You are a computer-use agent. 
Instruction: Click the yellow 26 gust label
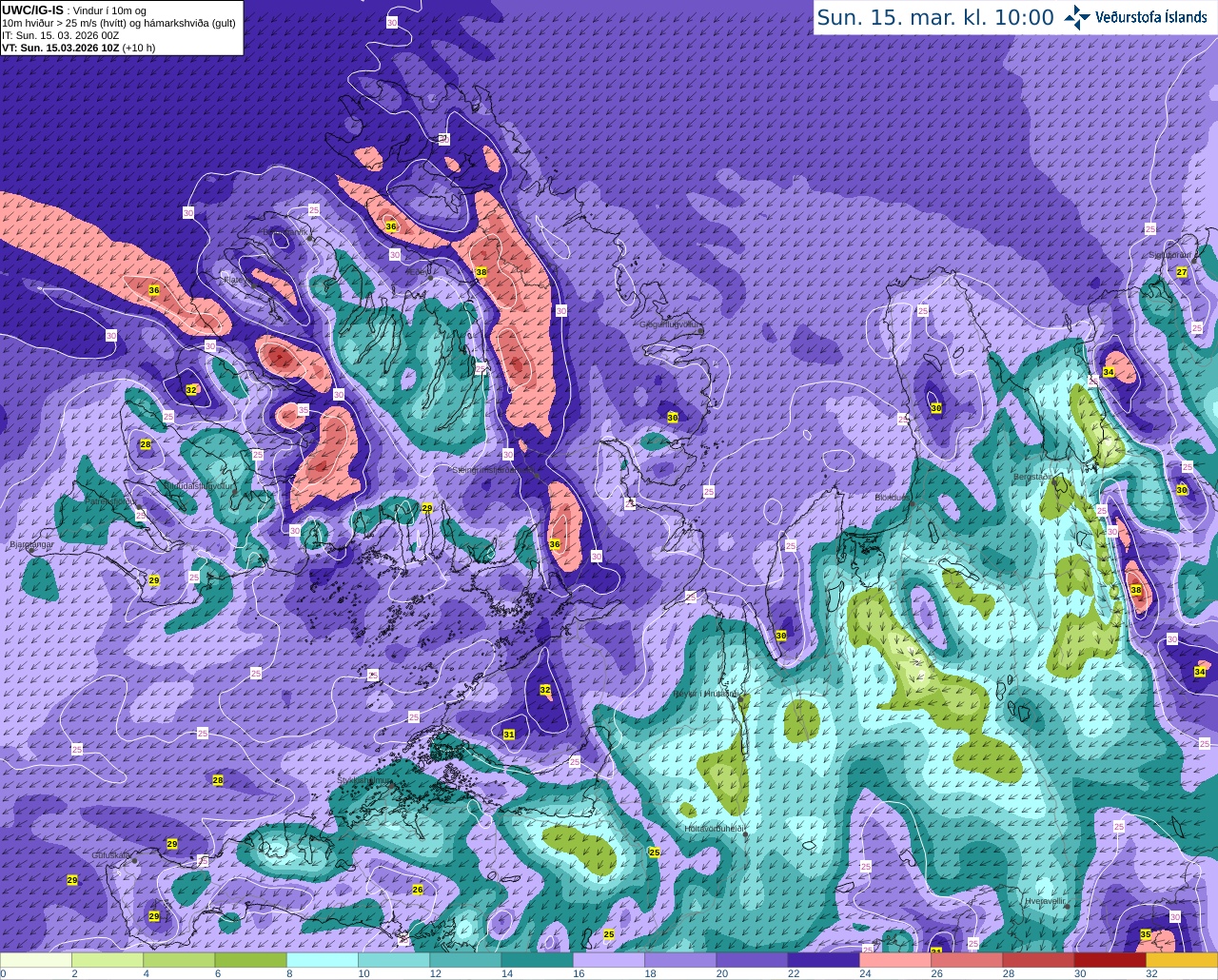[418, 890]
